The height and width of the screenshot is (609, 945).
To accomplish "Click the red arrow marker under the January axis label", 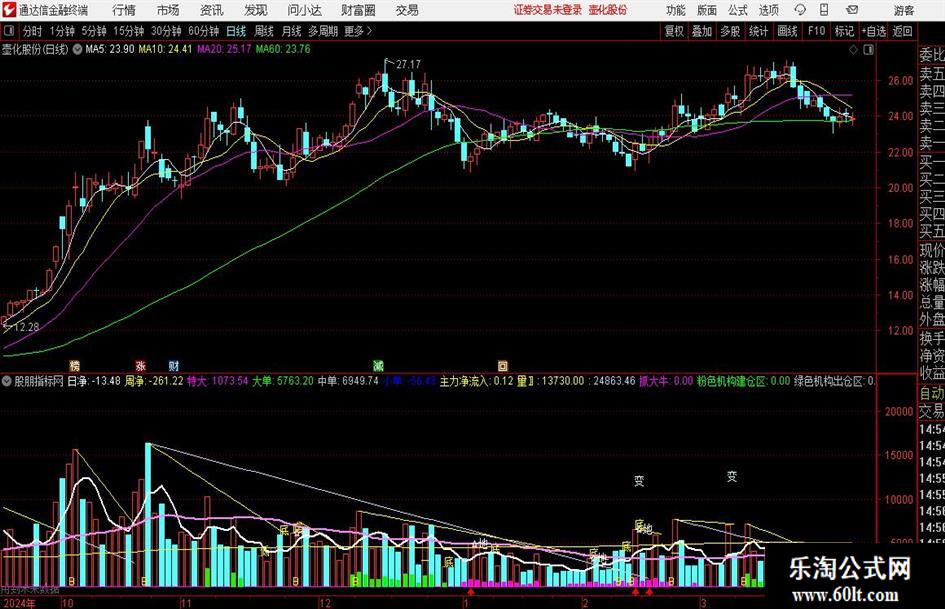I will click(471, 593).
